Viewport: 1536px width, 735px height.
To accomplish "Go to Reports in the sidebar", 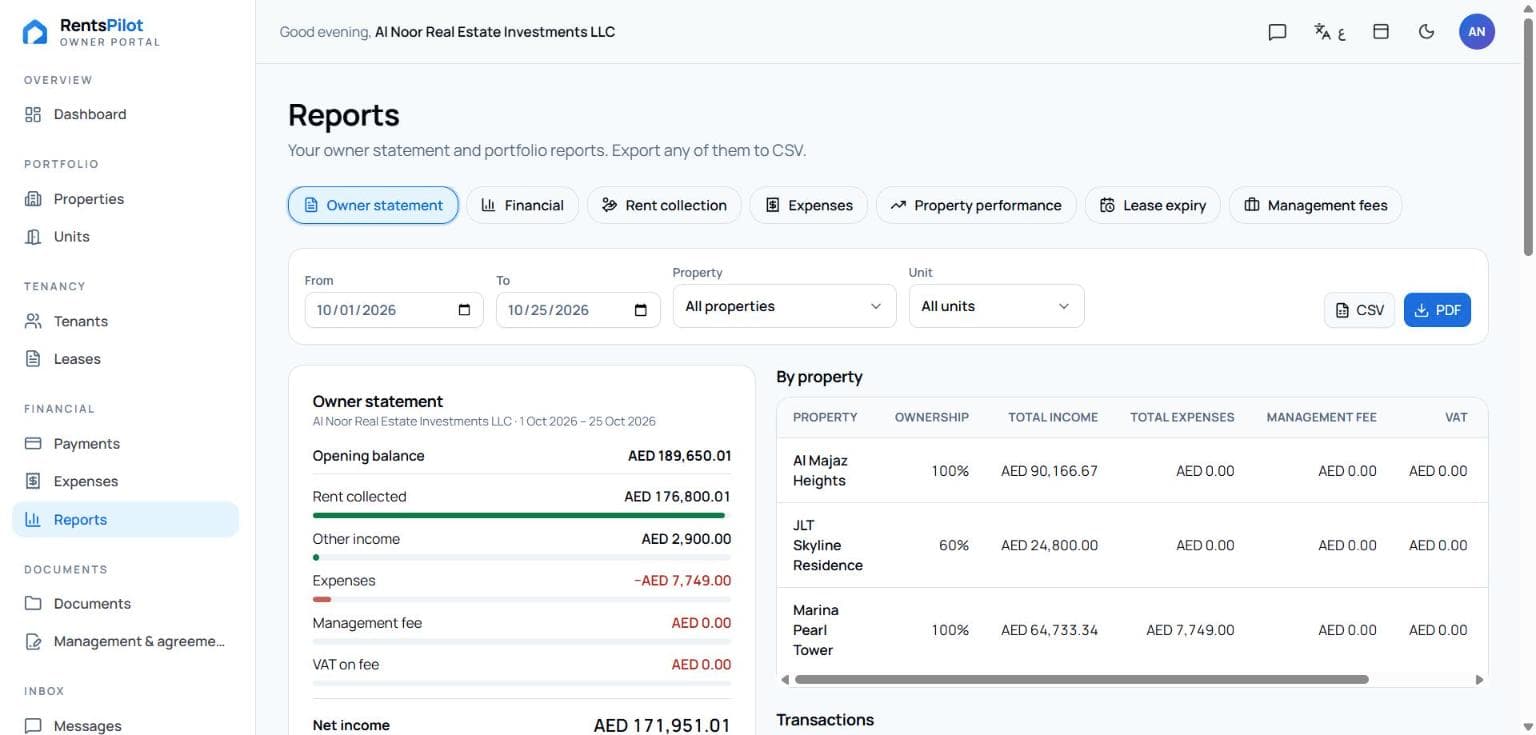I will (x=126, y=520).
